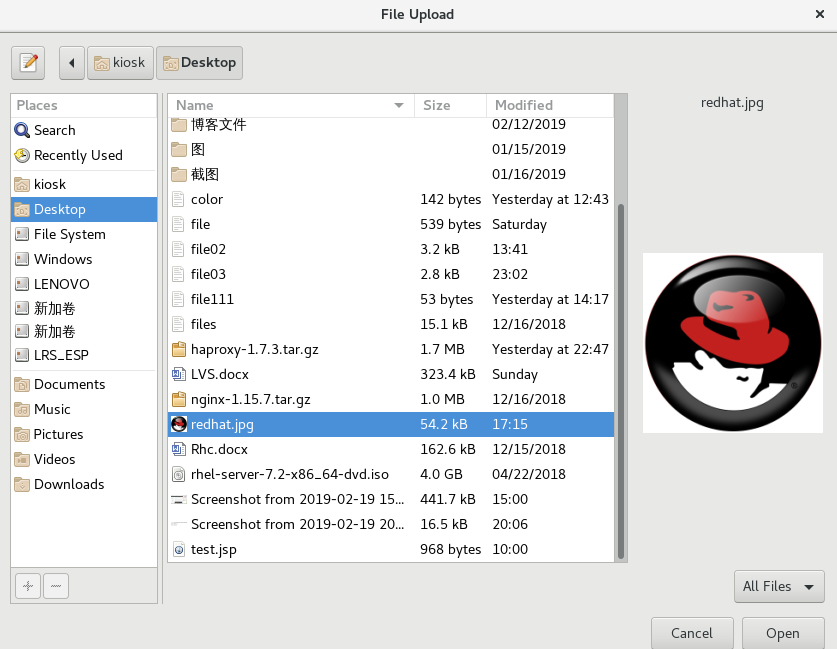Select the color file

391,200
